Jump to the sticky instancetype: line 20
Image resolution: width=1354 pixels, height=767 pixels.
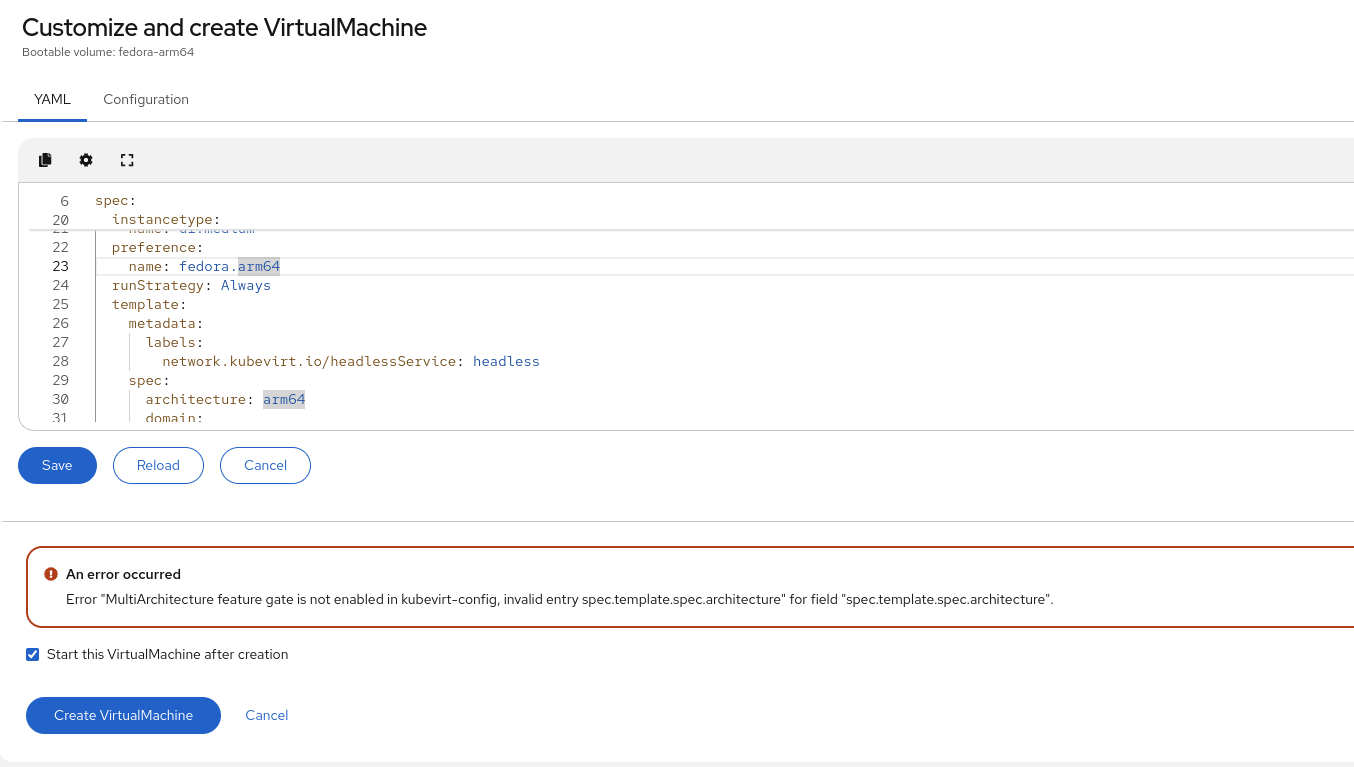[165, 220]
